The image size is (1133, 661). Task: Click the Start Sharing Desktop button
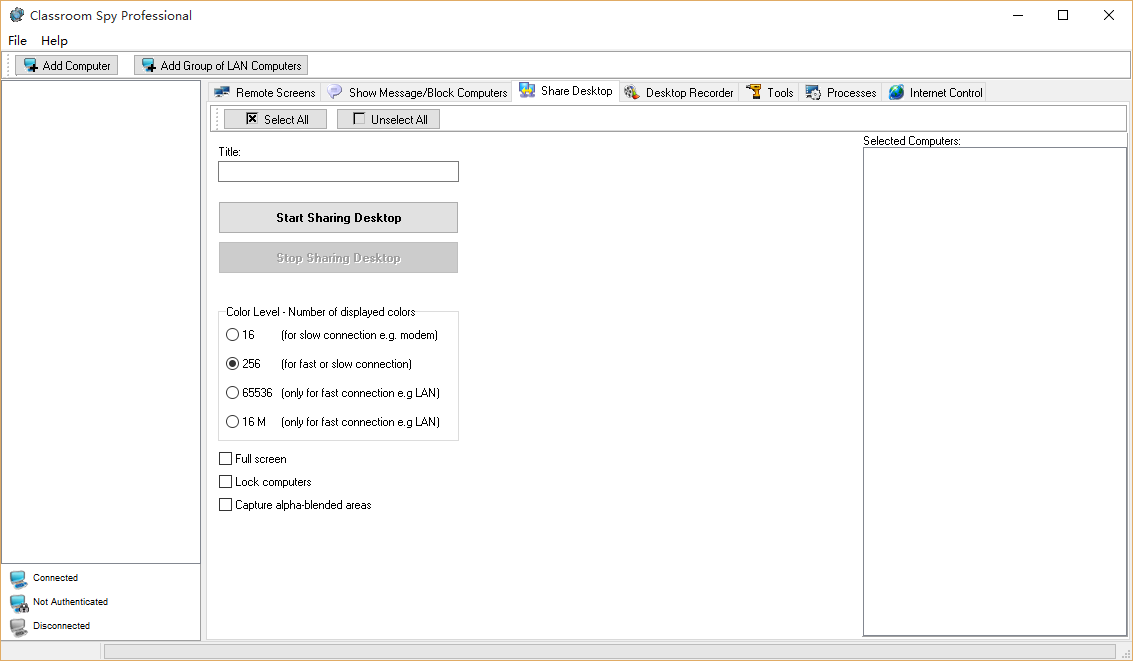click(338, 217)
